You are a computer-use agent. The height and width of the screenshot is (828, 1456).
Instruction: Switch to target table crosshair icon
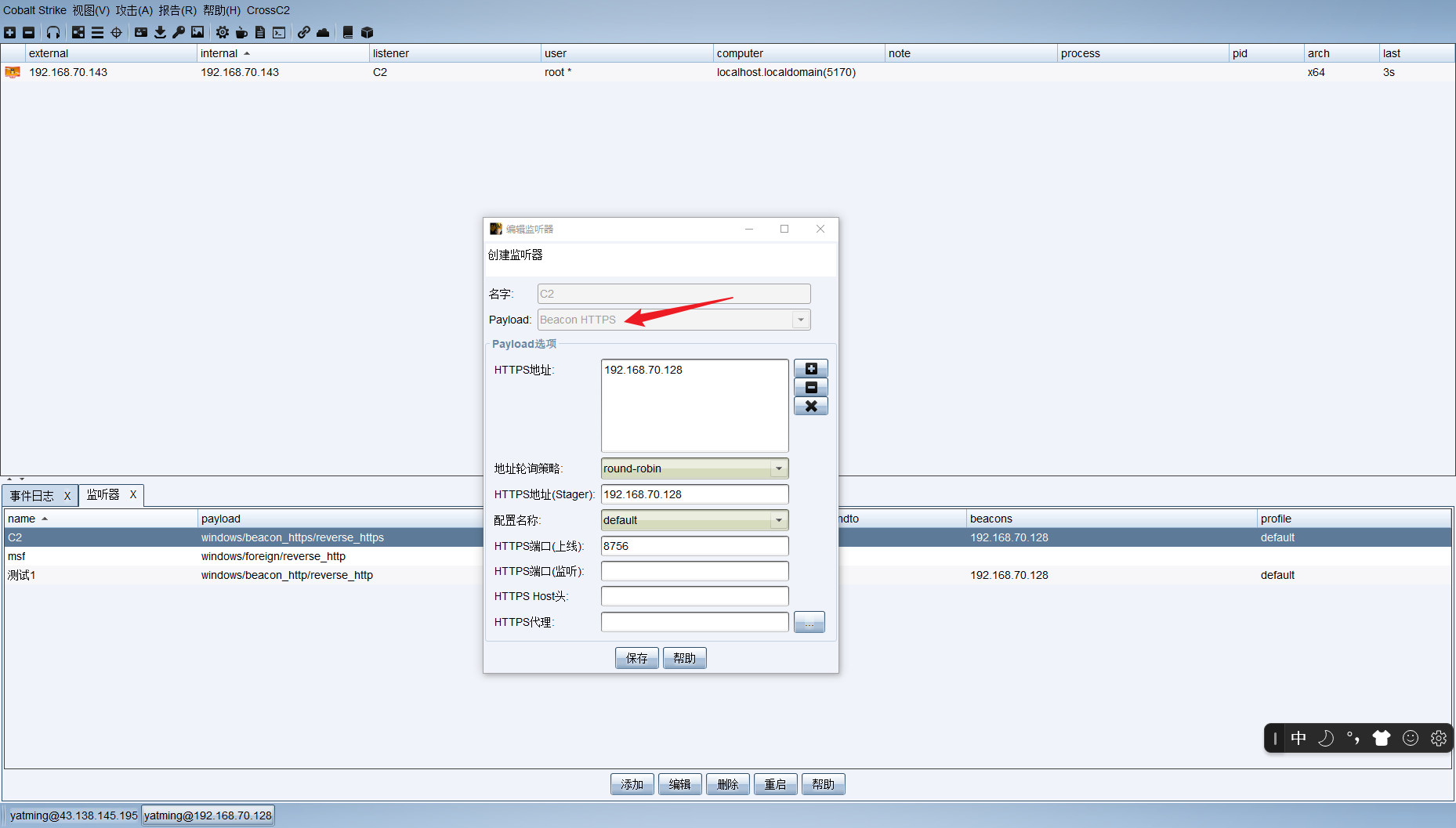(x=116, y=32)
